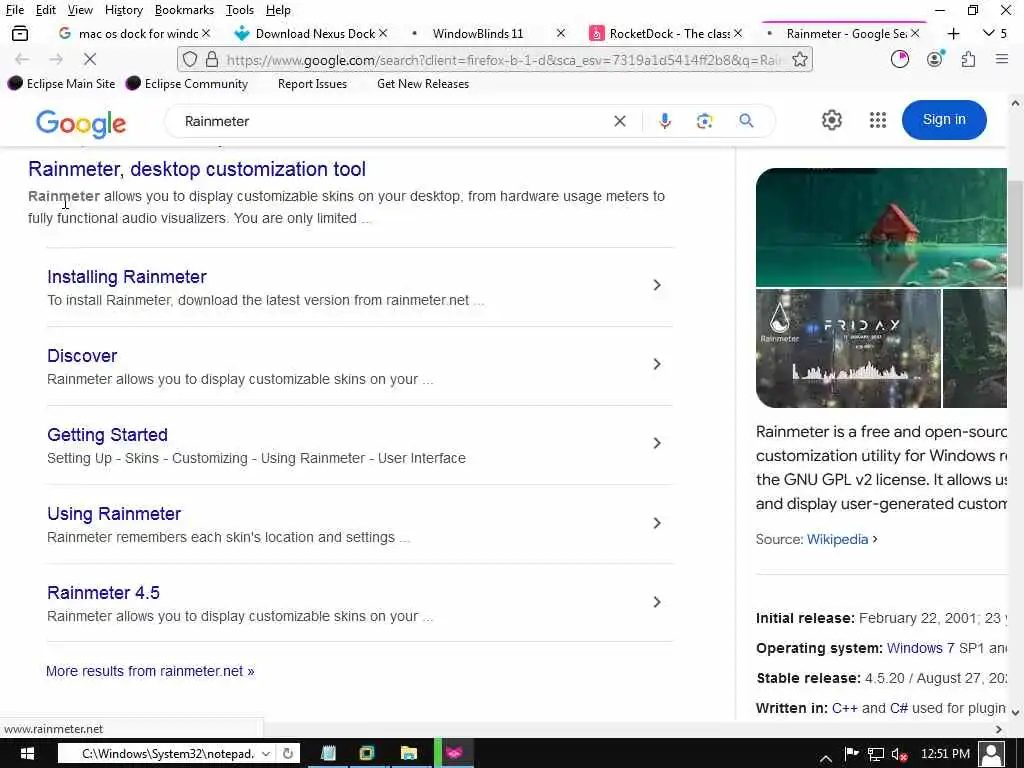
Task: Show hidden tray icons chevron
Action: point(825,758)
